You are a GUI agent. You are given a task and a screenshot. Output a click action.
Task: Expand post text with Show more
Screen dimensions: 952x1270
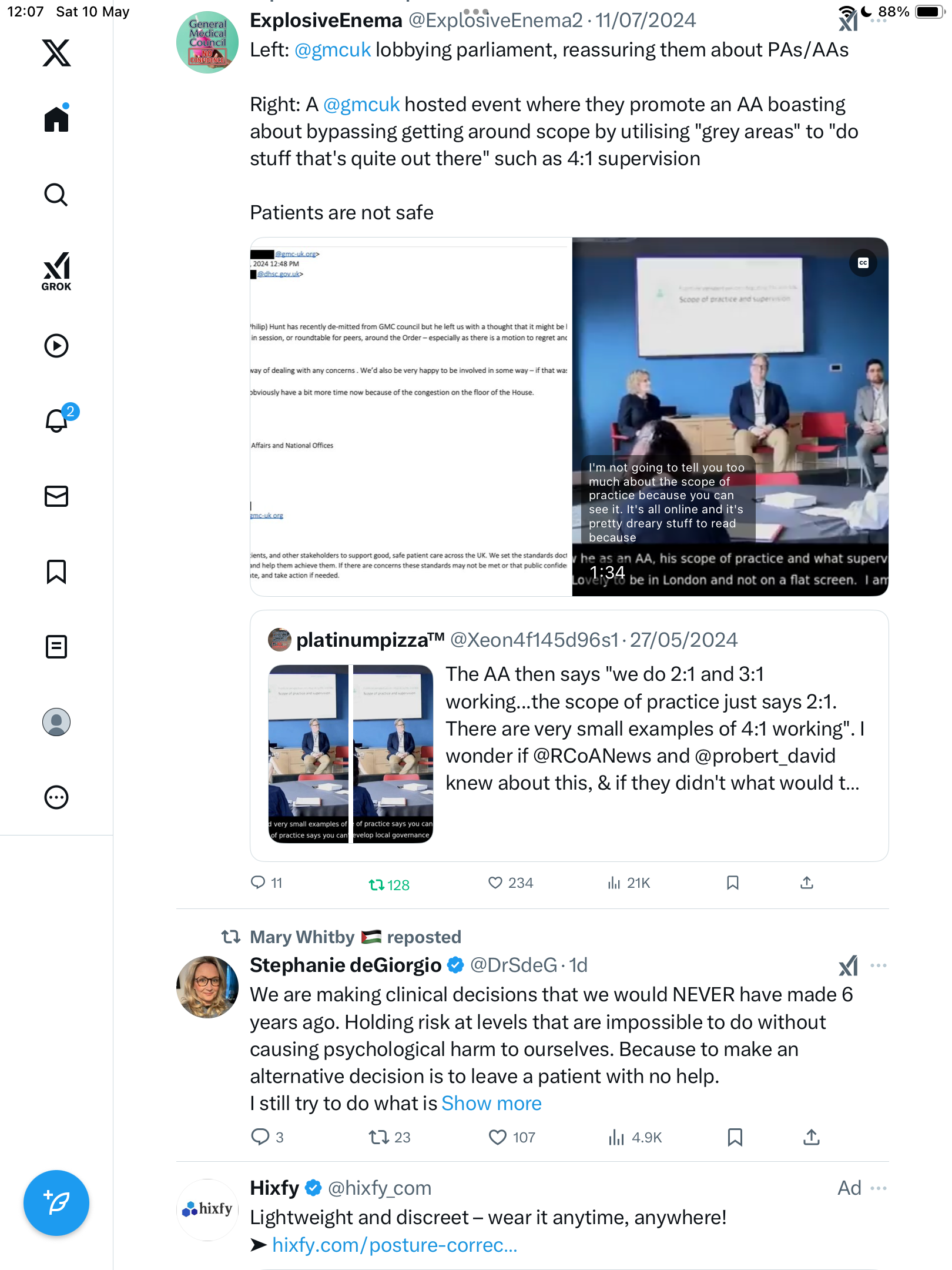click(x=491, y=1104)
